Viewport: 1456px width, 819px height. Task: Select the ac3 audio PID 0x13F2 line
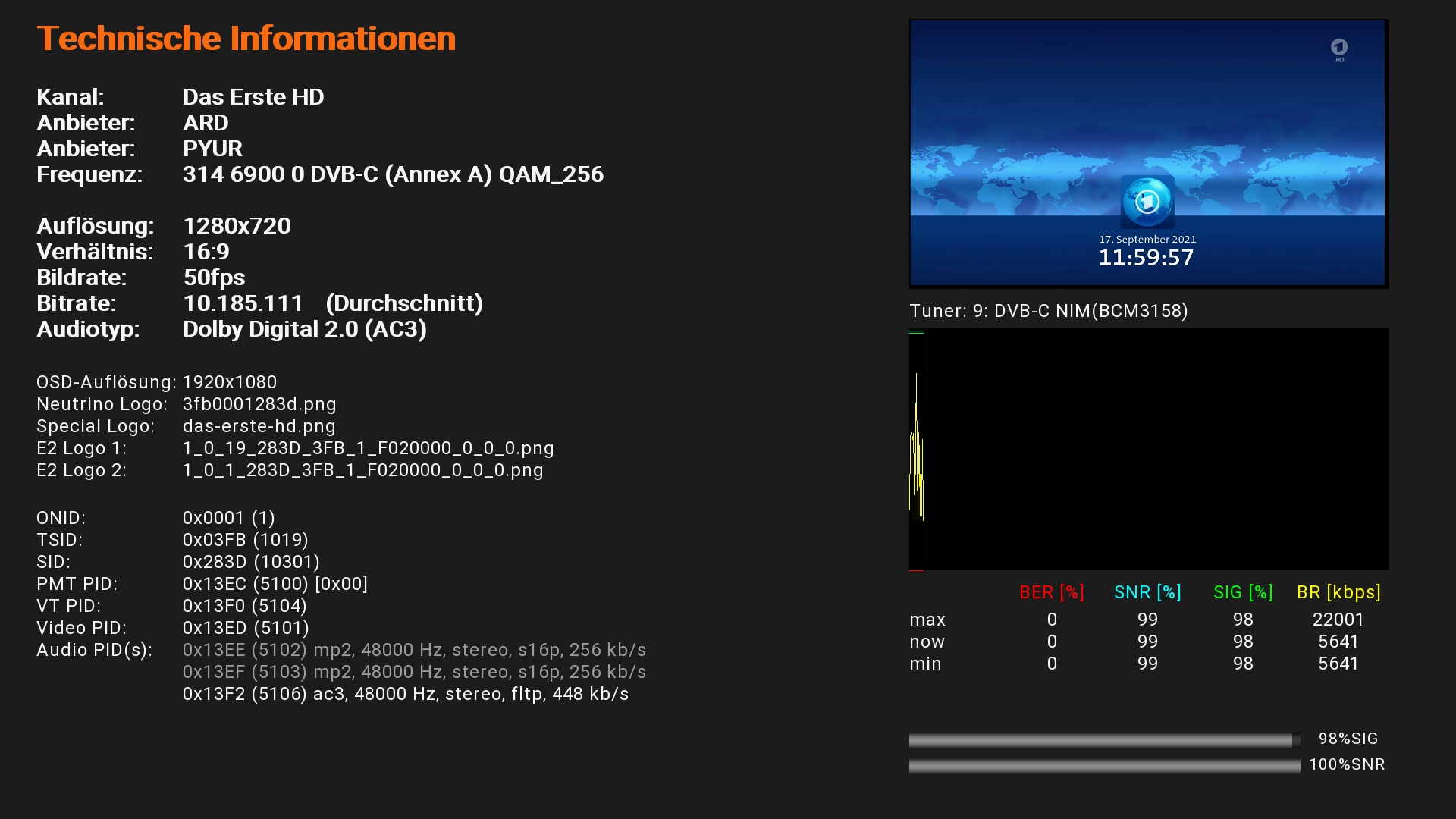point(405,694)
